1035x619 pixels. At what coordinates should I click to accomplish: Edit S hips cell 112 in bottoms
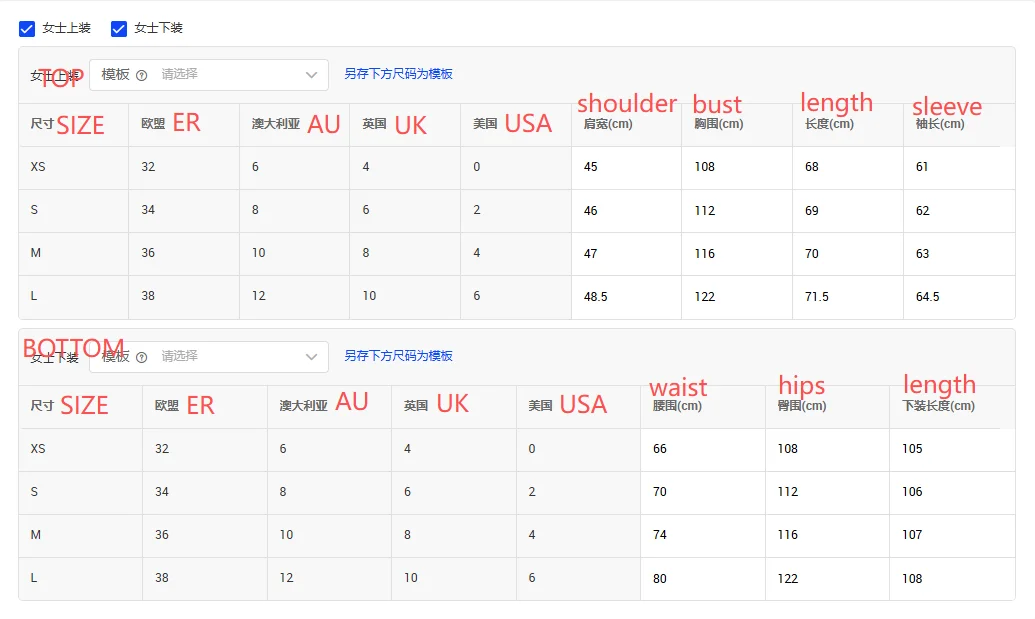click(x=826, y=492)
